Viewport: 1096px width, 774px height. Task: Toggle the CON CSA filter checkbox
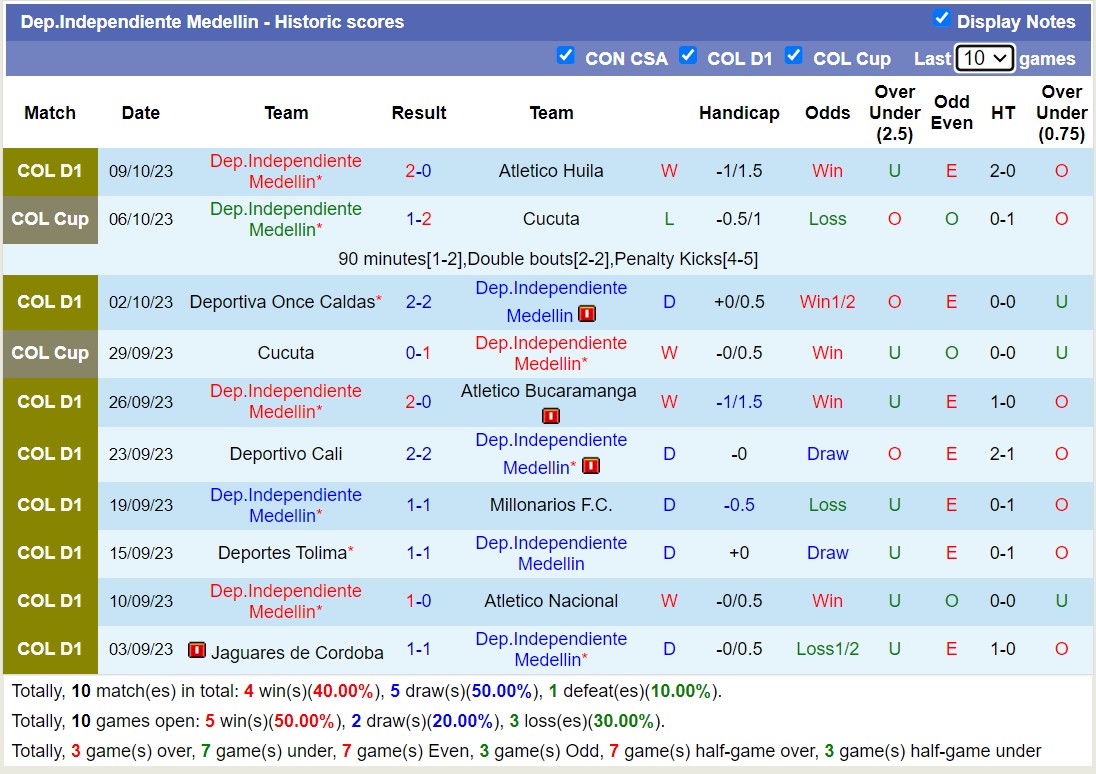(x=566, y=55)
